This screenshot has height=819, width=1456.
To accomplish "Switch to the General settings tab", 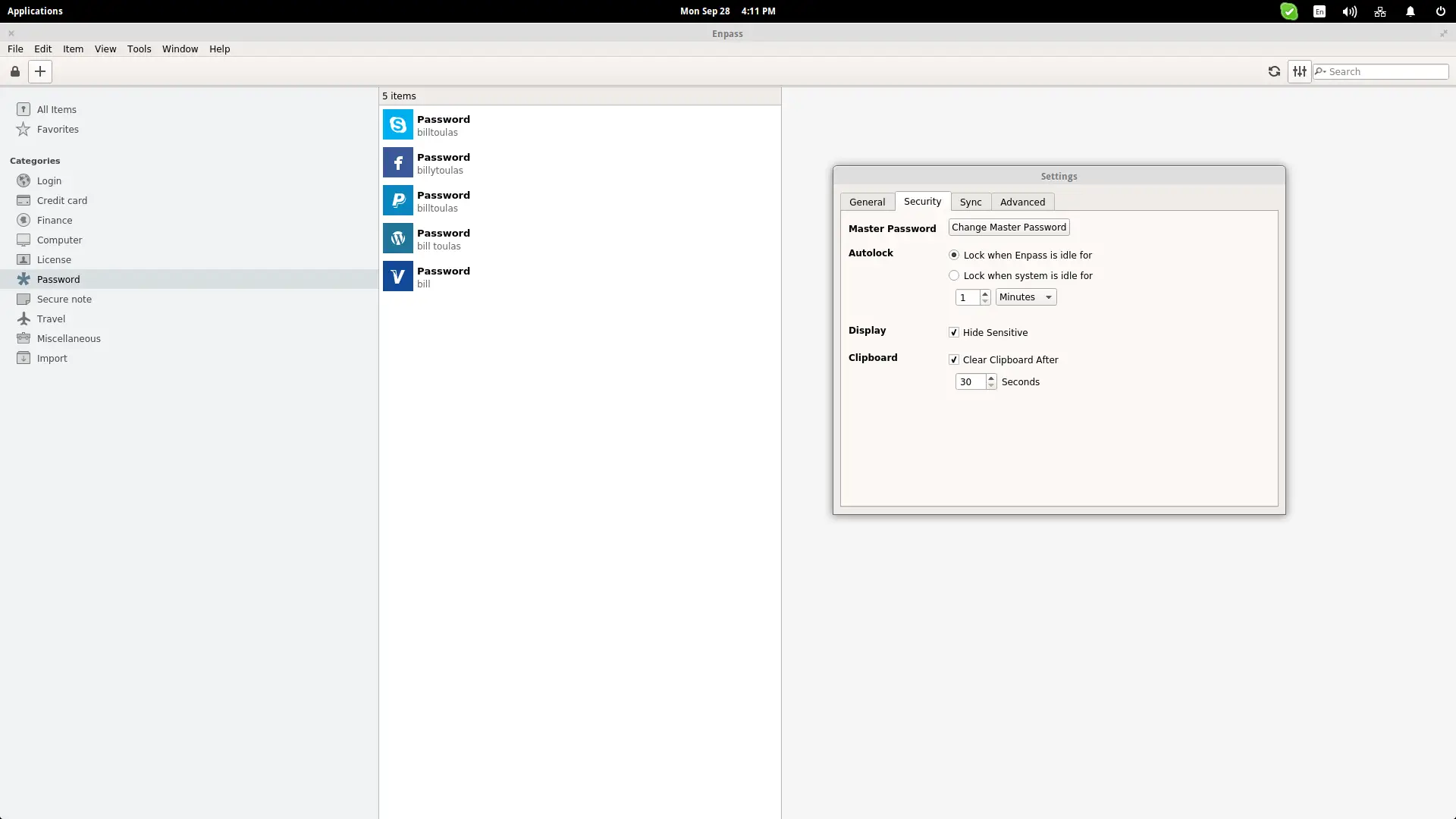I will click(x=867, y=202).
